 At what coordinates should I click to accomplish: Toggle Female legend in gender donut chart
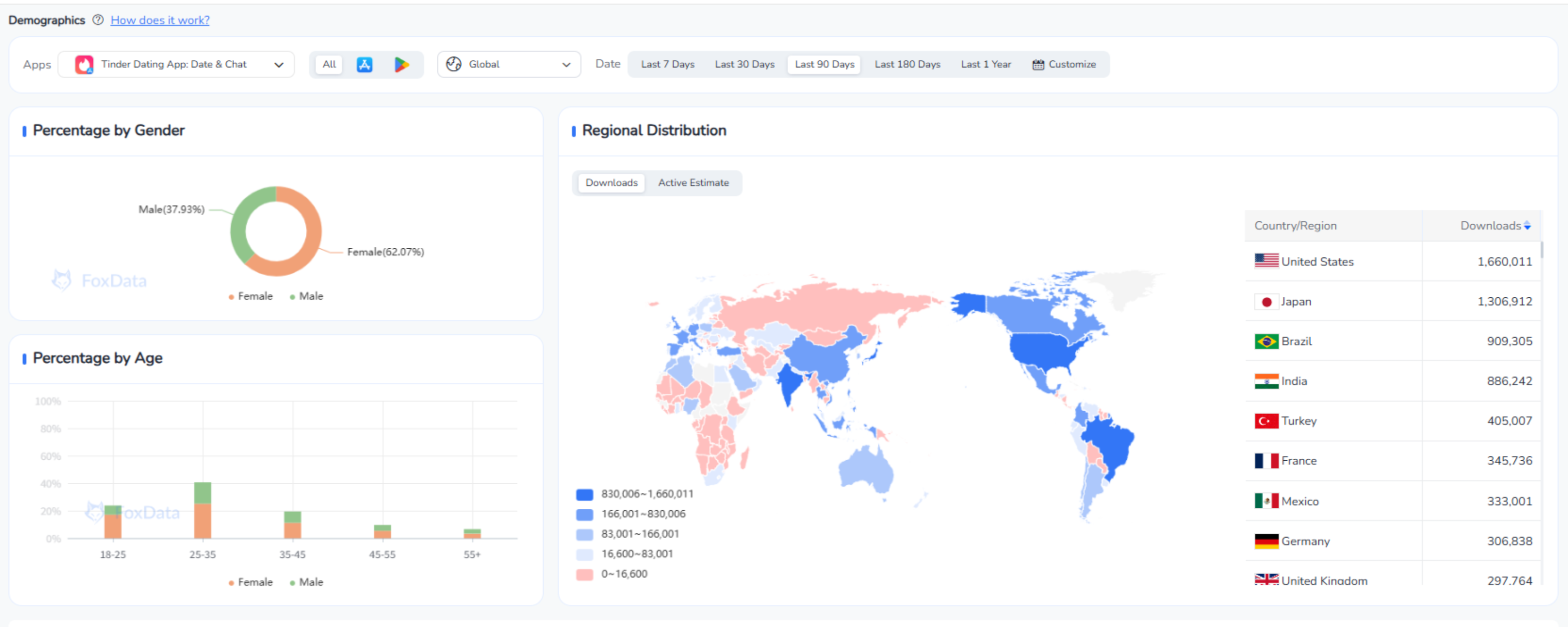point(250,296)
